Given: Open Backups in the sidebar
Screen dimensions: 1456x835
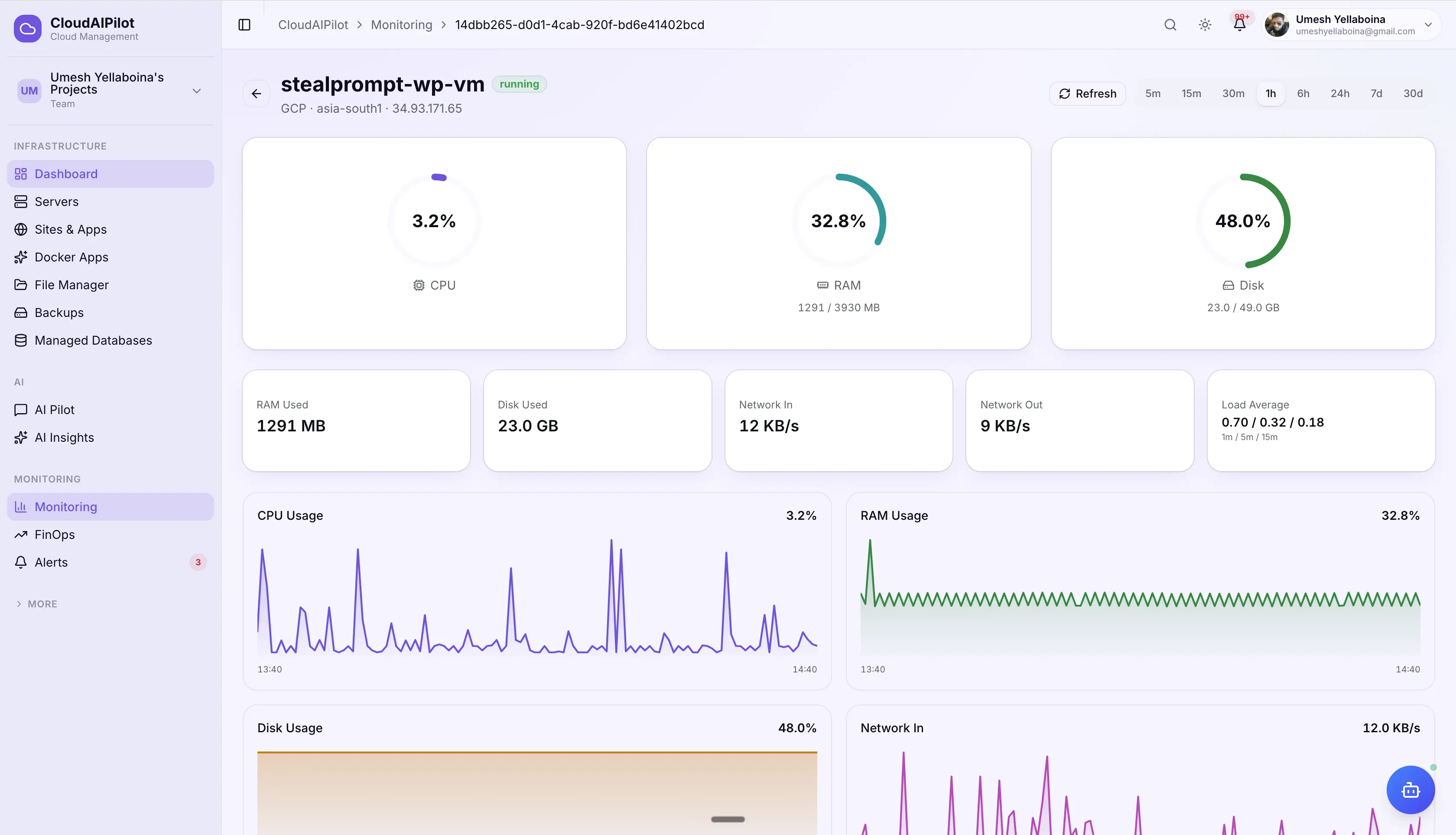Looking at the screenshot, I should pyautogui.click(x=110, y=313).
